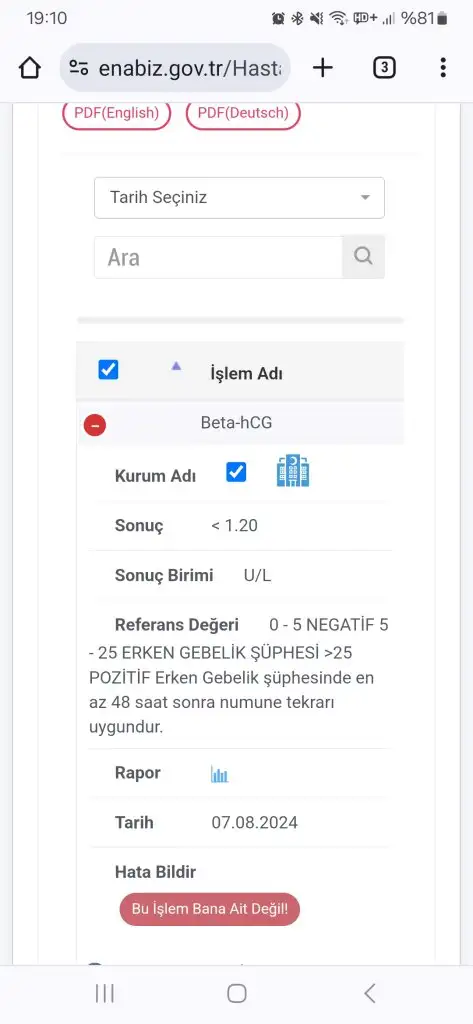Uncheck the Kurum Adı checkbox
The height and width of the screenshot is (1024, 473).
pos(236,472)
